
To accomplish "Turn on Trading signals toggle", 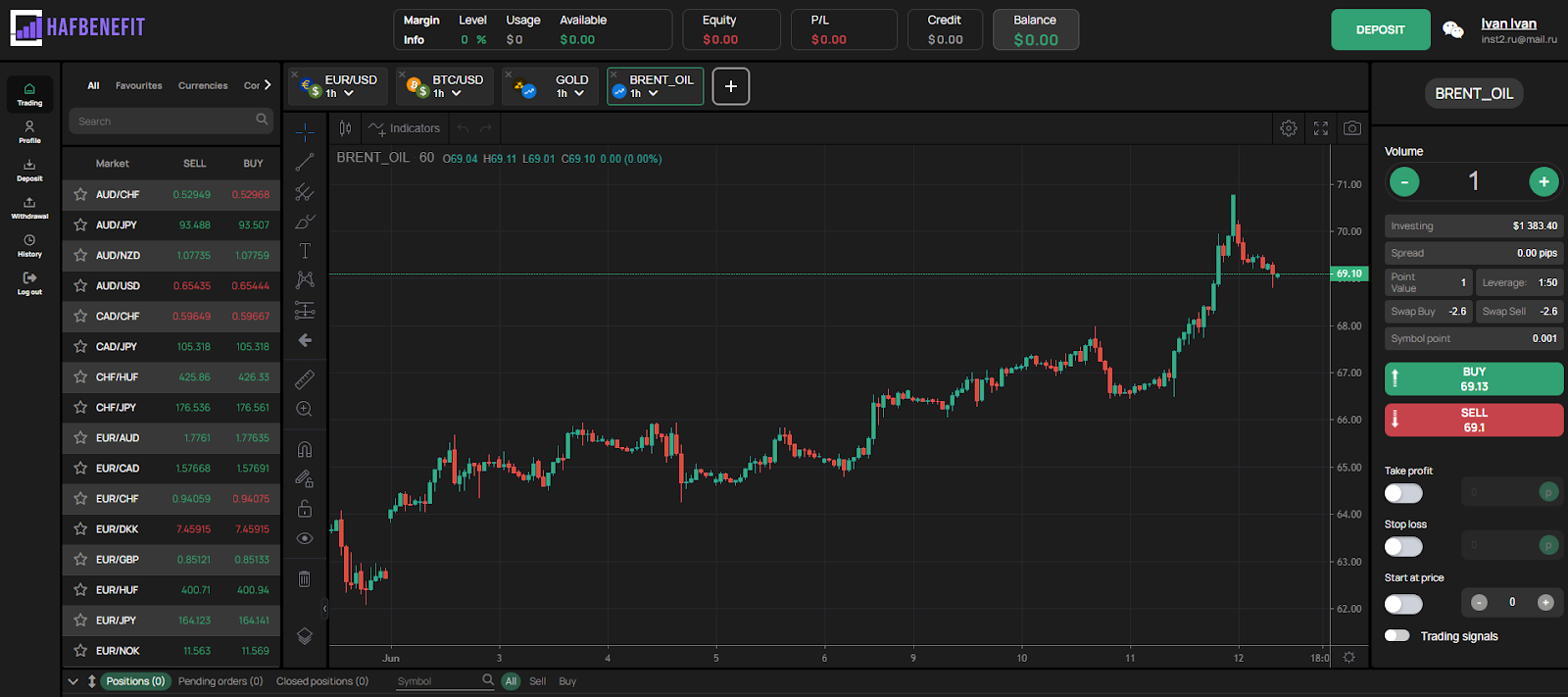I will [1396, 635].
